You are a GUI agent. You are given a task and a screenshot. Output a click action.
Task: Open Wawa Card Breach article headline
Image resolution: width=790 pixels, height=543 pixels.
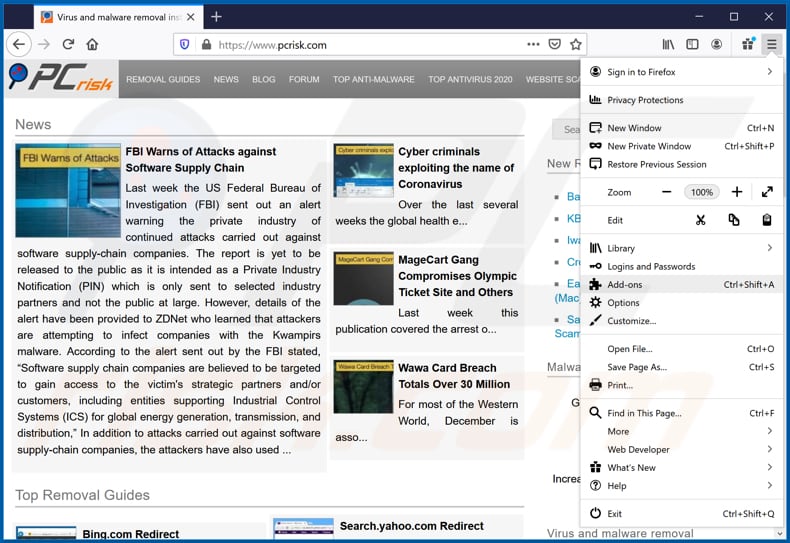click(x=454, y=376)
